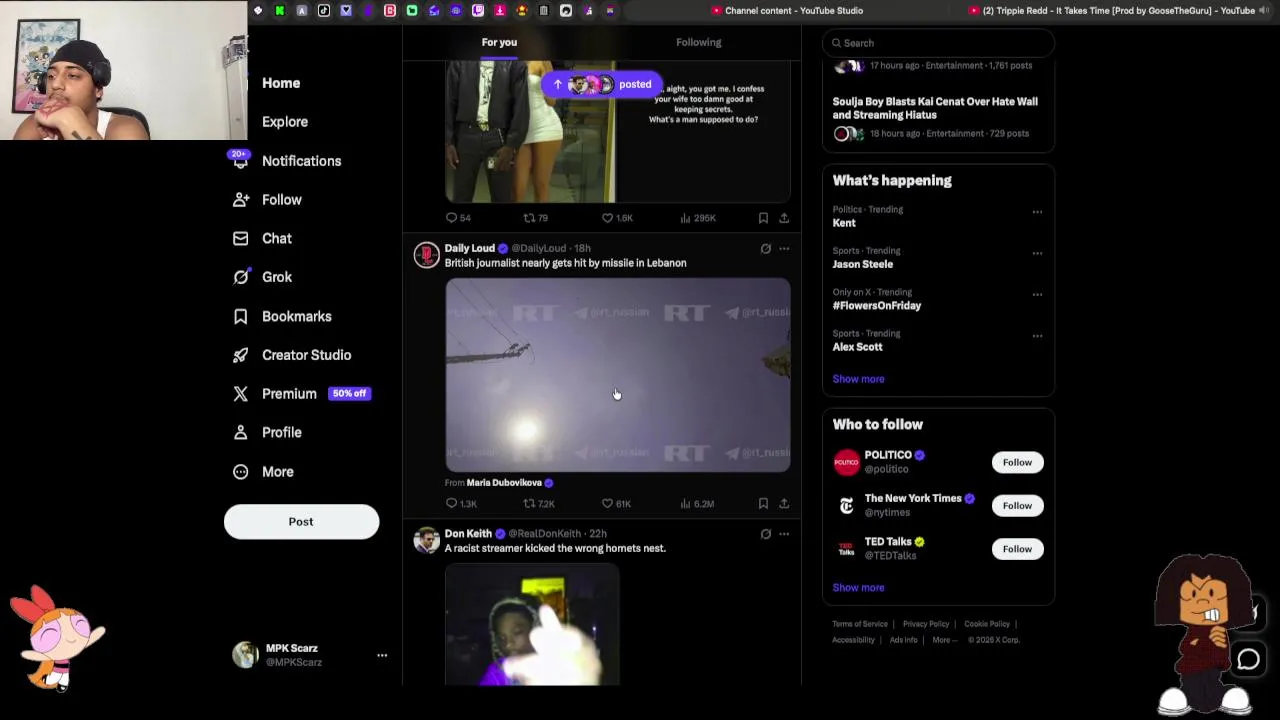This screenshot has width=1280, height=720.
Task: Play the Lebanon missile video
Action: click(617, 374)
